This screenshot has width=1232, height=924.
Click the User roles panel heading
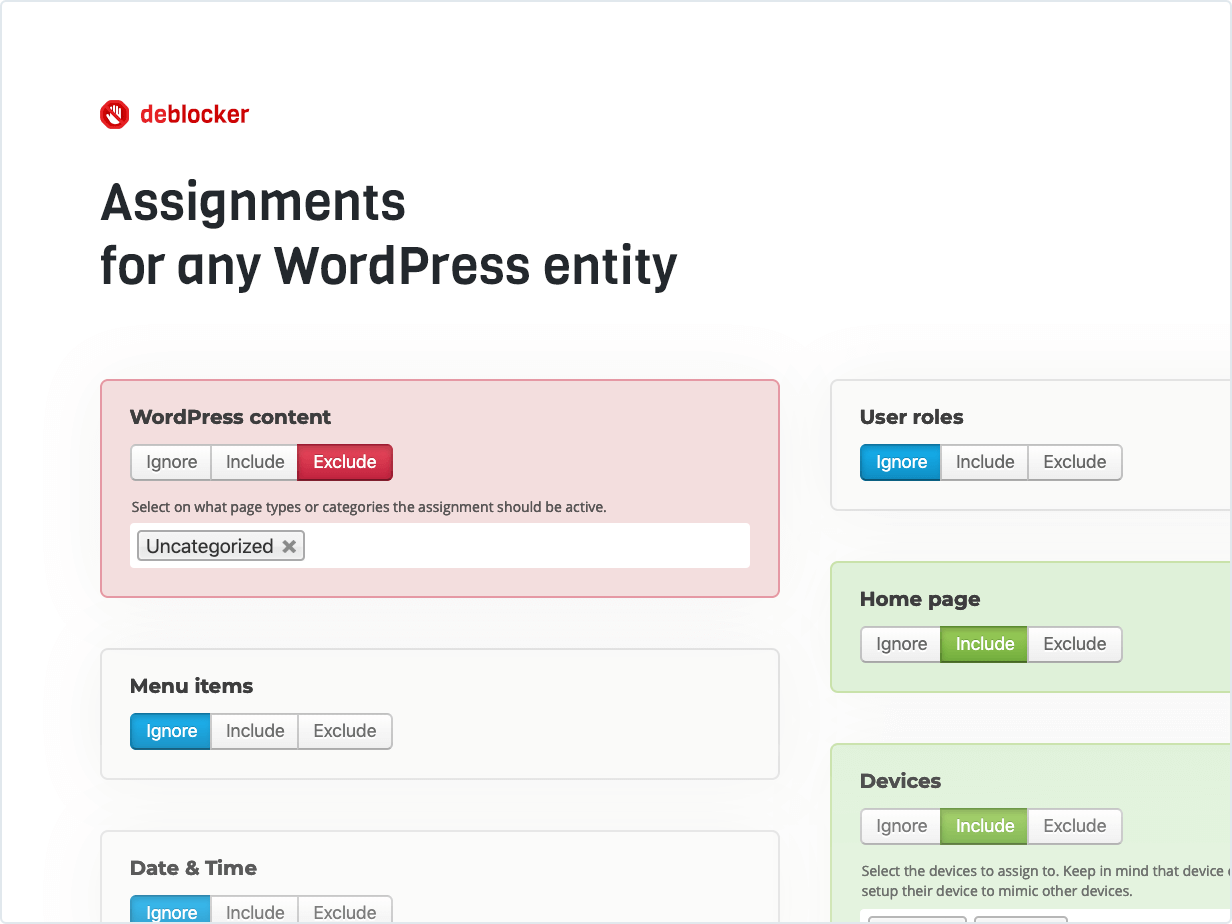912,417
